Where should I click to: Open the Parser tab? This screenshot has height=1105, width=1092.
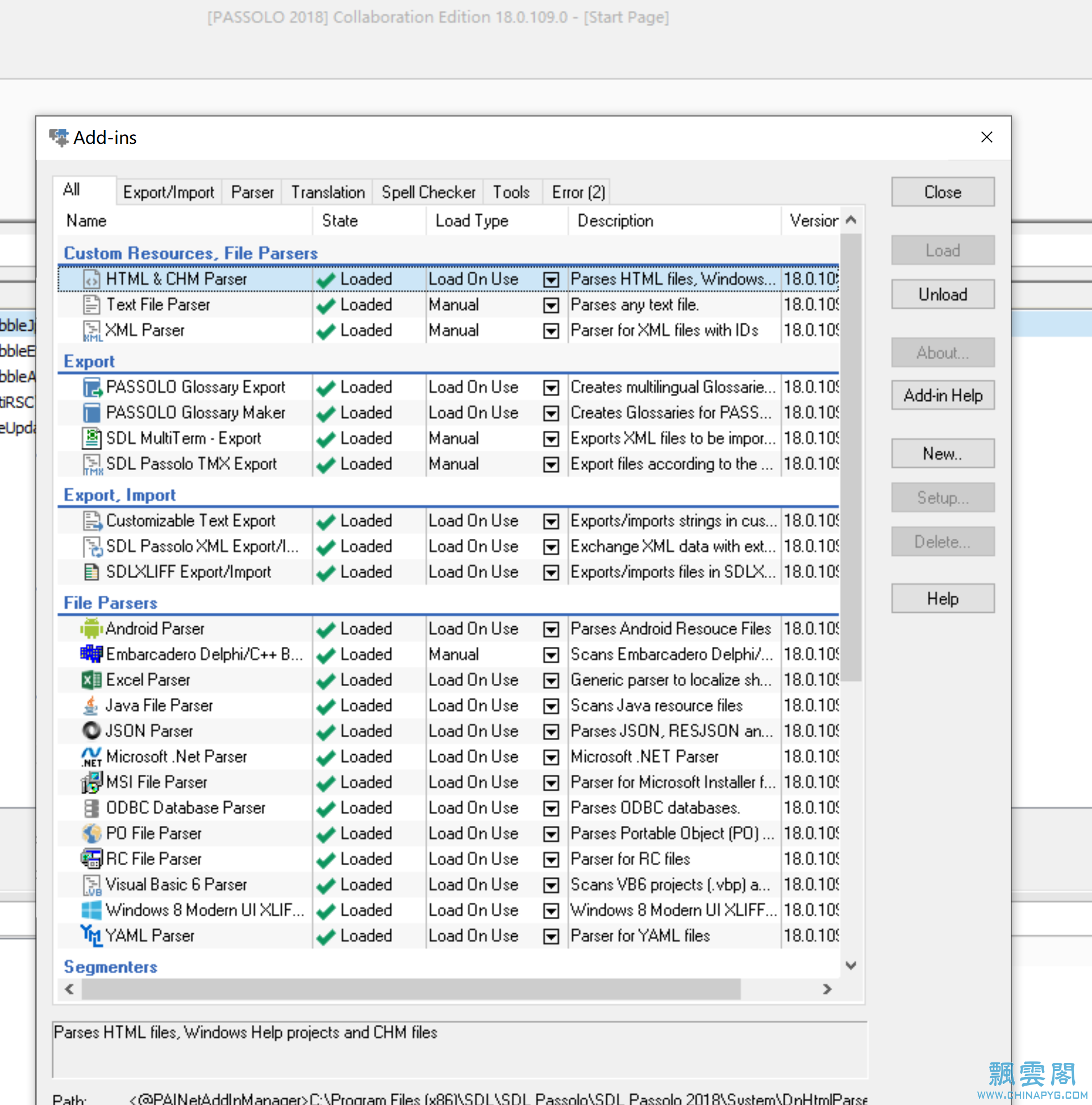click(252, 192)
